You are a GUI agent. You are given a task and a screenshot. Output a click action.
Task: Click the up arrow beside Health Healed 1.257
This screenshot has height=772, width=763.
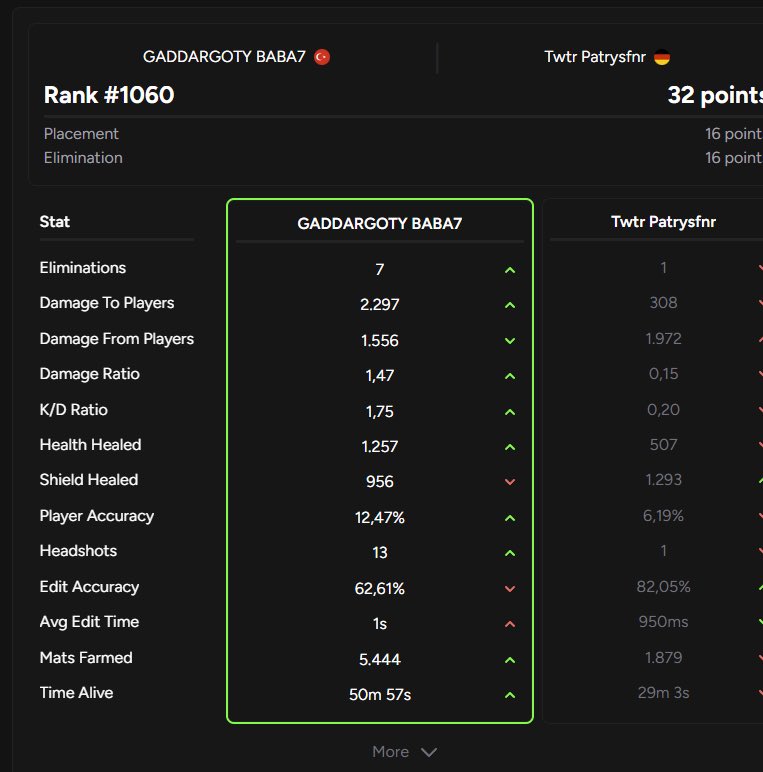[x=510, y=447]
